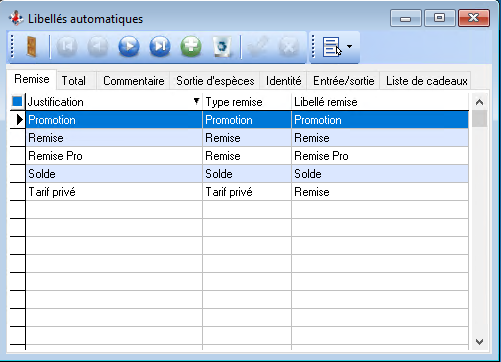Toggle the blue select-all box in grid header
Viewport: 501px width, 362px height.
coord(17,101)
